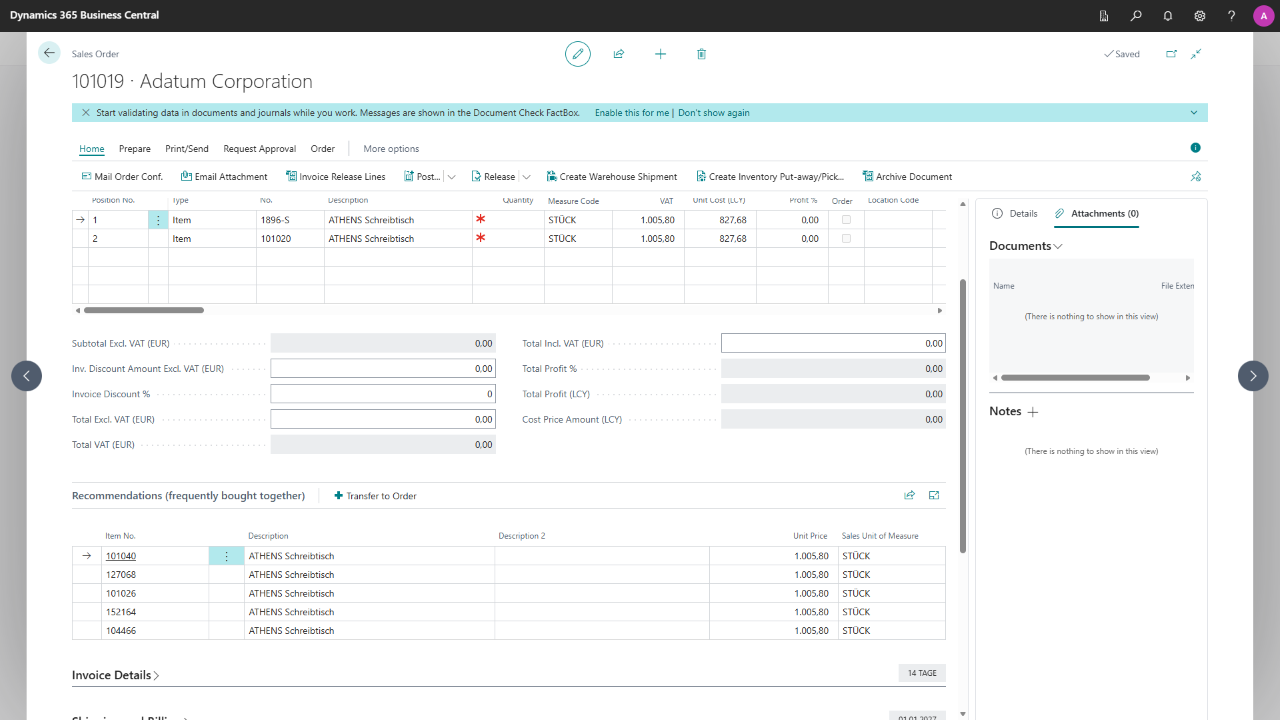Click Mail Order Conf. action

point(121,177)
